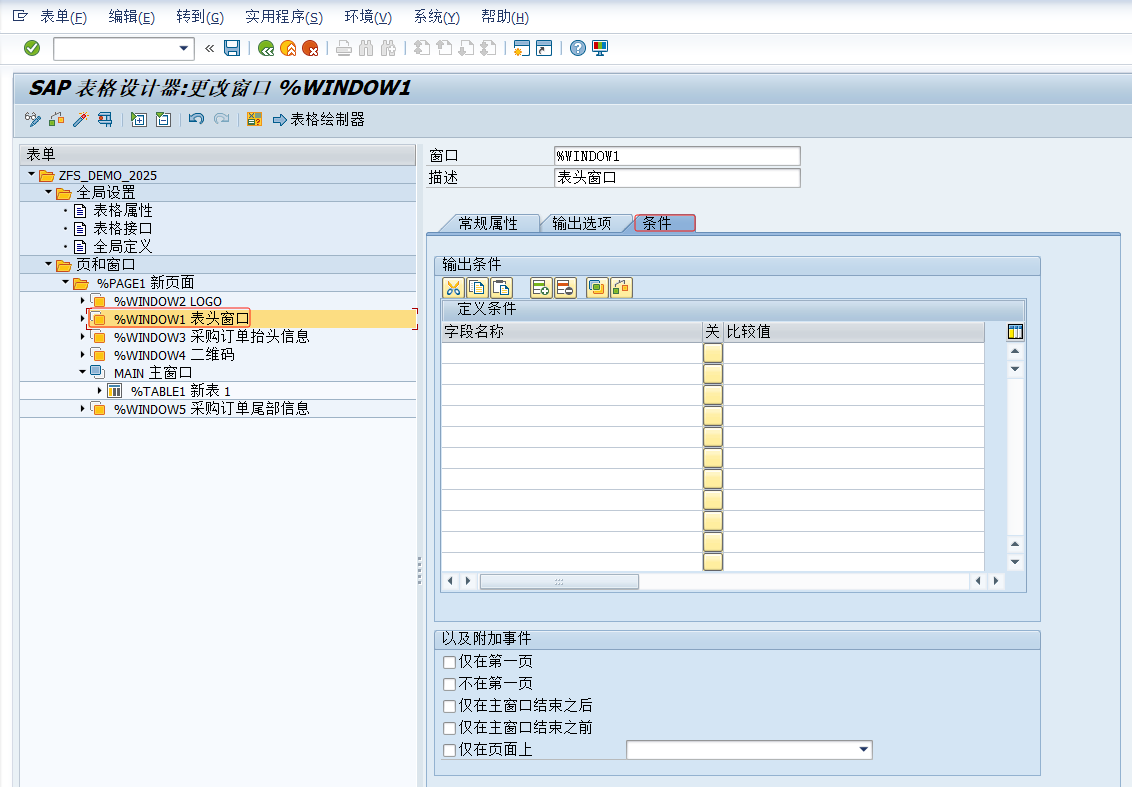Viewport: 1132px width, 787px height.
Task: Collapse the ZFS_DEMO_2025 root node
Action: tap(31, 174)
